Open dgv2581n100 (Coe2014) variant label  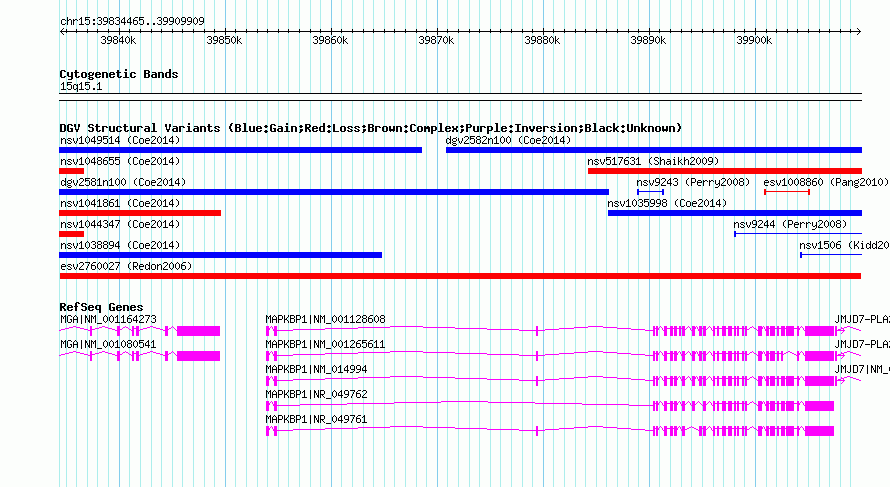click(123, 182)
